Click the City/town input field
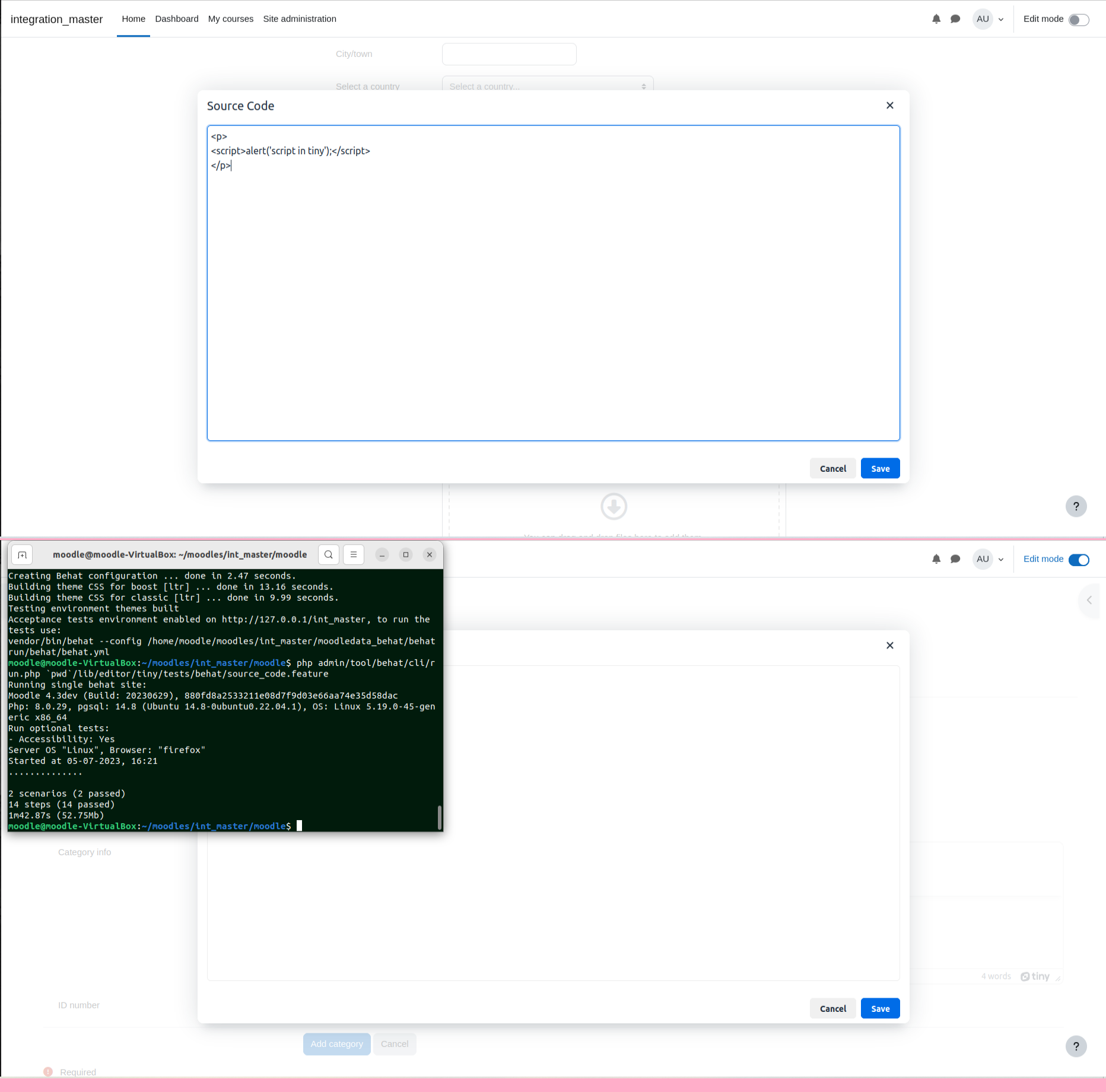The width and height of the screenshot is (1106, 1092). [x=509, y=54]
